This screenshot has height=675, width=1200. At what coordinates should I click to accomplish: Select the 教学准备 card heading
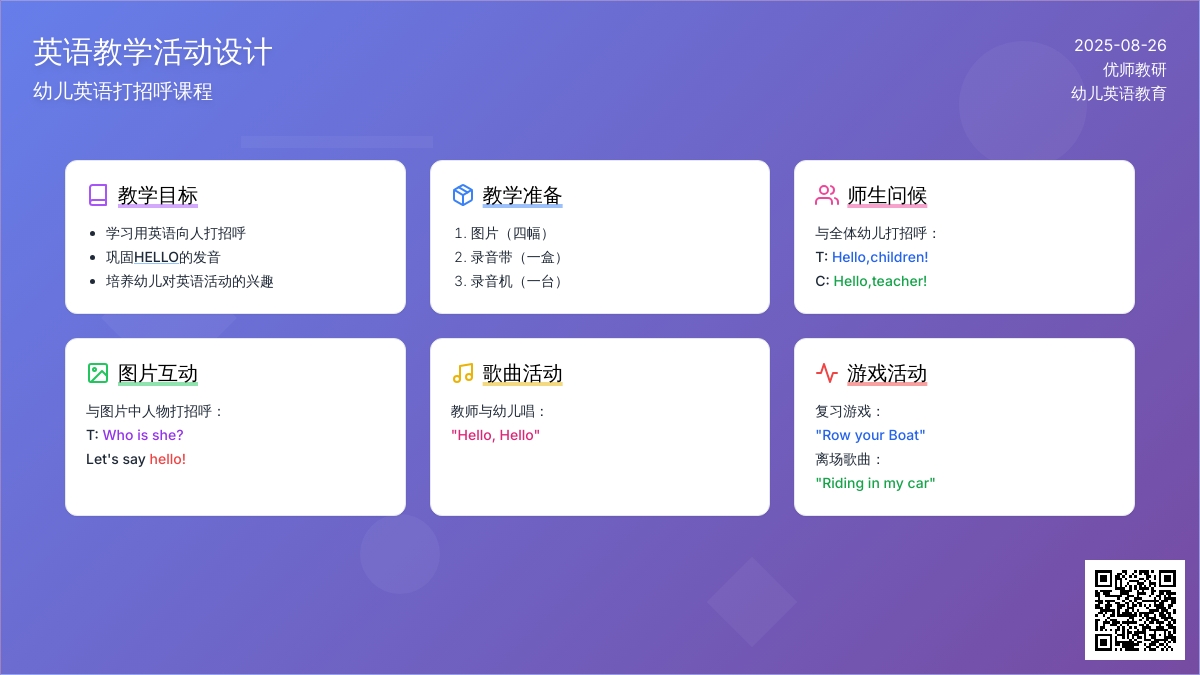(x=522, y=195)
